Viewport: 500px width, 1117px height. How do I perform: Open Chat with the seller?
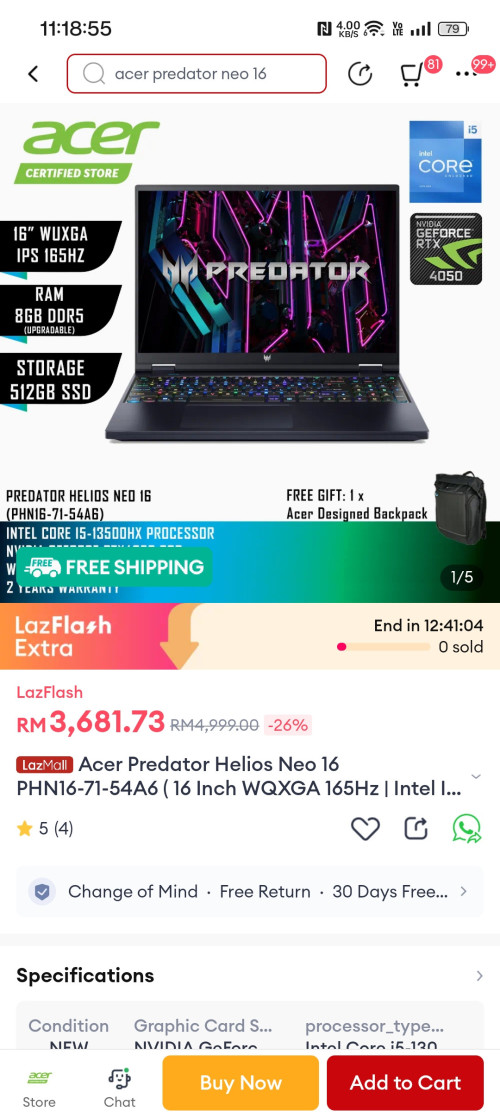tap(119, 1085)
